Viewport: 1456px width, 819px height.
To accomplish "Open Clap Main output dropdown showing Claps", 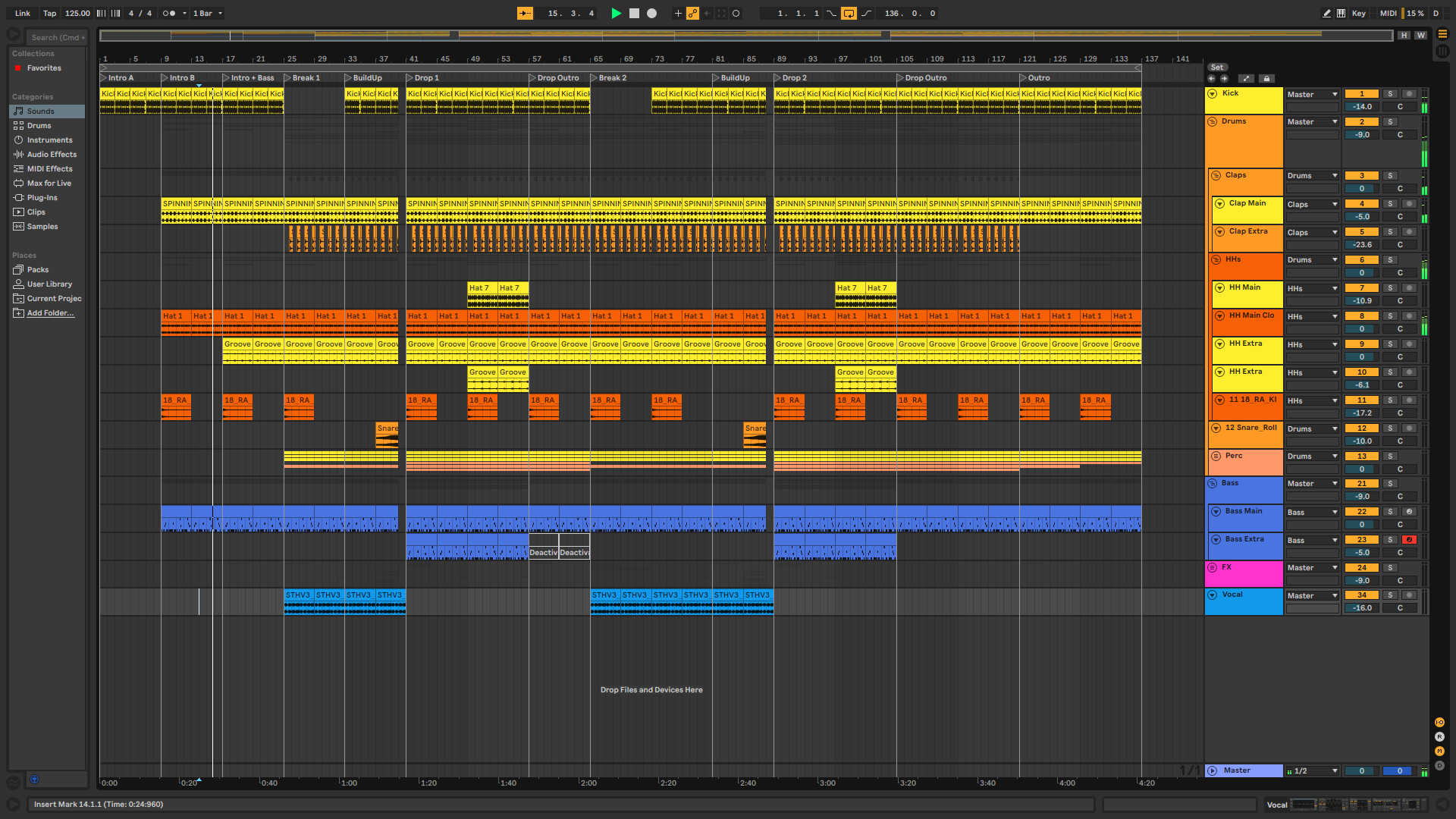I will point(1312,204).
